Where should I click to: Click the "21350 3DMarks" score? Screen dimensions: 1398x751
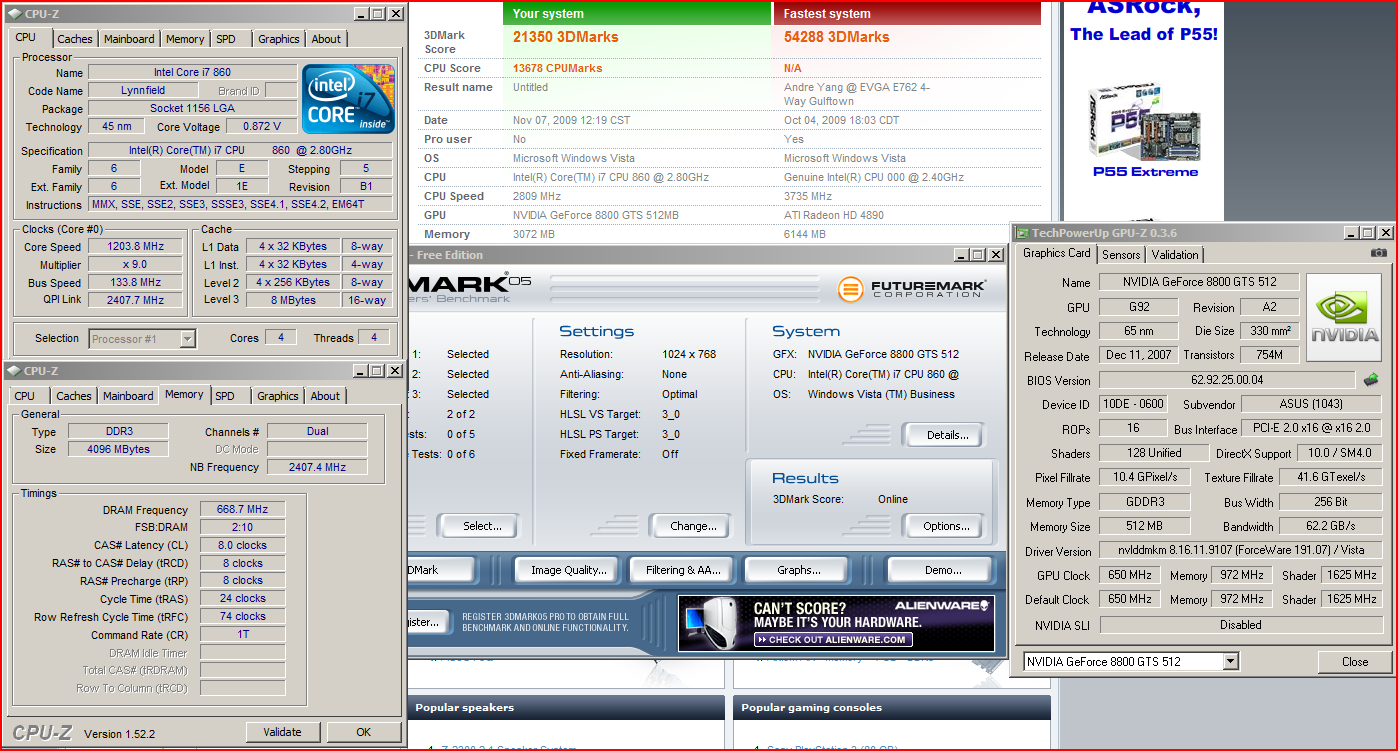[565, 37]
